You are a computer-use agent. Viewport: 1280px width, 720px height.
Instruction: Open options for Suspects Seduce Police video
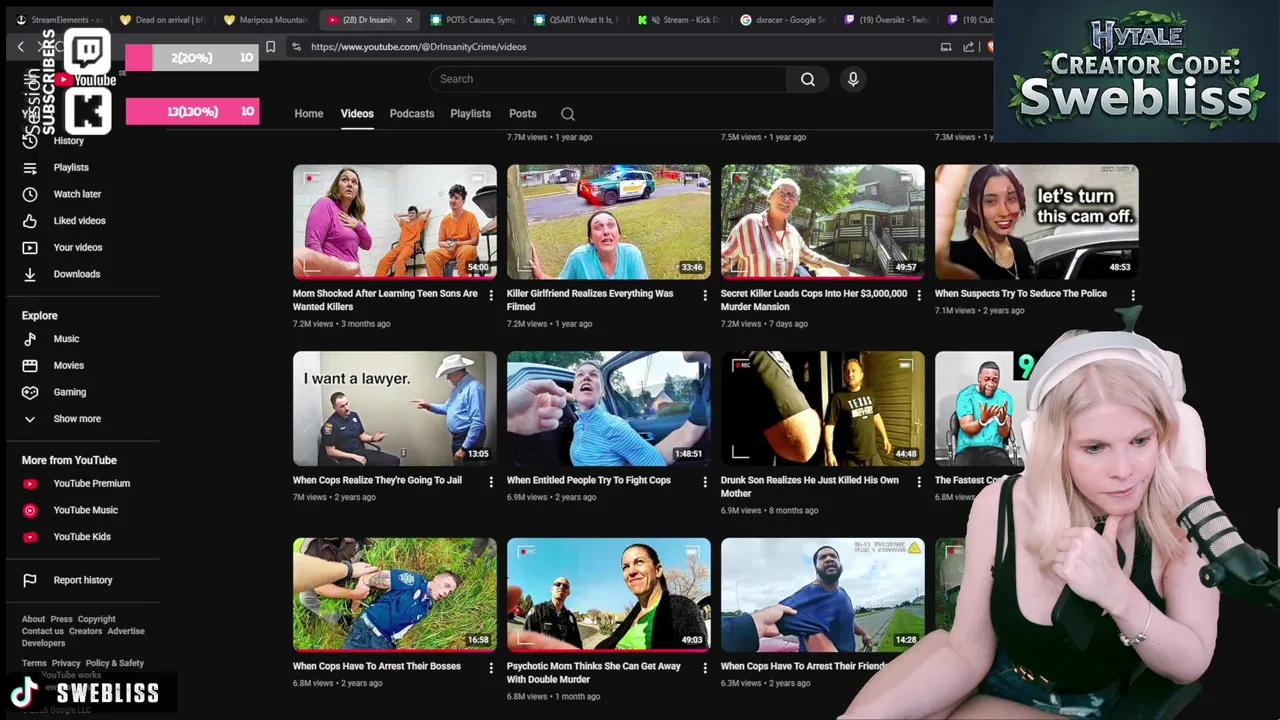[x=1132, y=295]
